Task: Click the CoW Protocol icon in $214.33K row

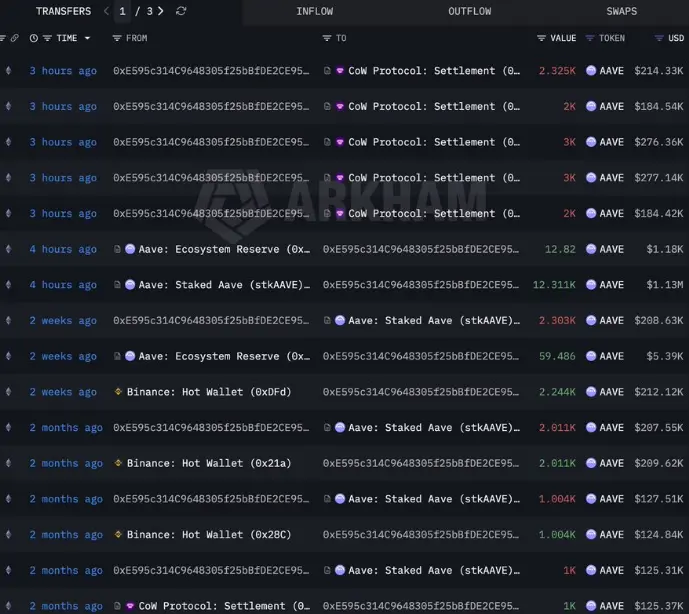Action: [340, 70]
